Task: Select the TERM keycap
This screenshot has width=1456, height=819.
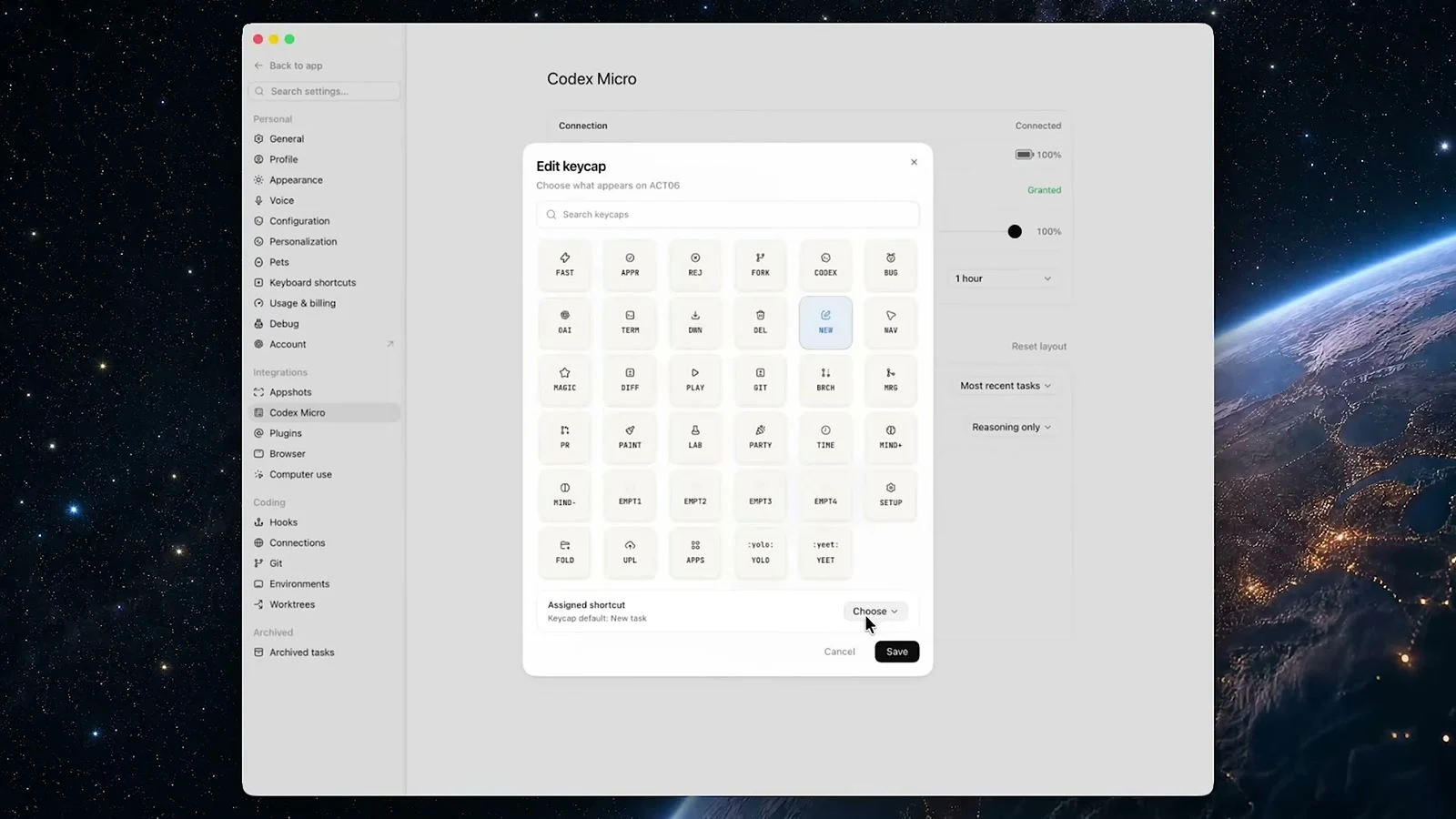Action: pyautogui.click(x=630, y=322)
